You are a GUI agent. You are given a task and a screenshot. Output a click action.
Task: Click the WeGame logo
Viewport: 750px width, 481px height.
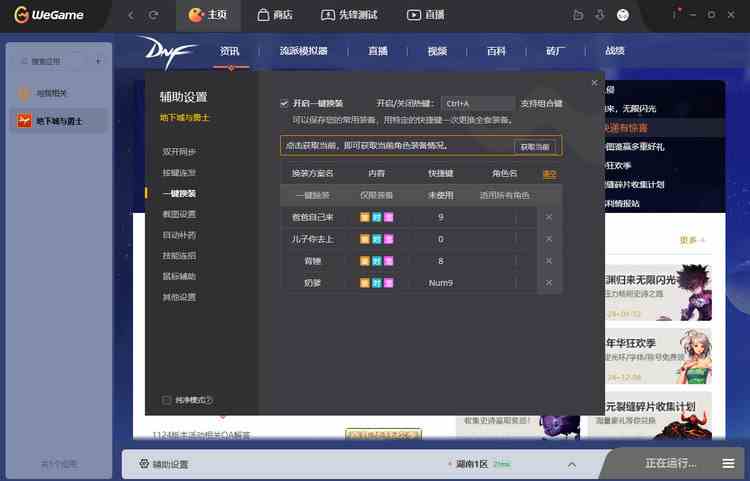49,15
